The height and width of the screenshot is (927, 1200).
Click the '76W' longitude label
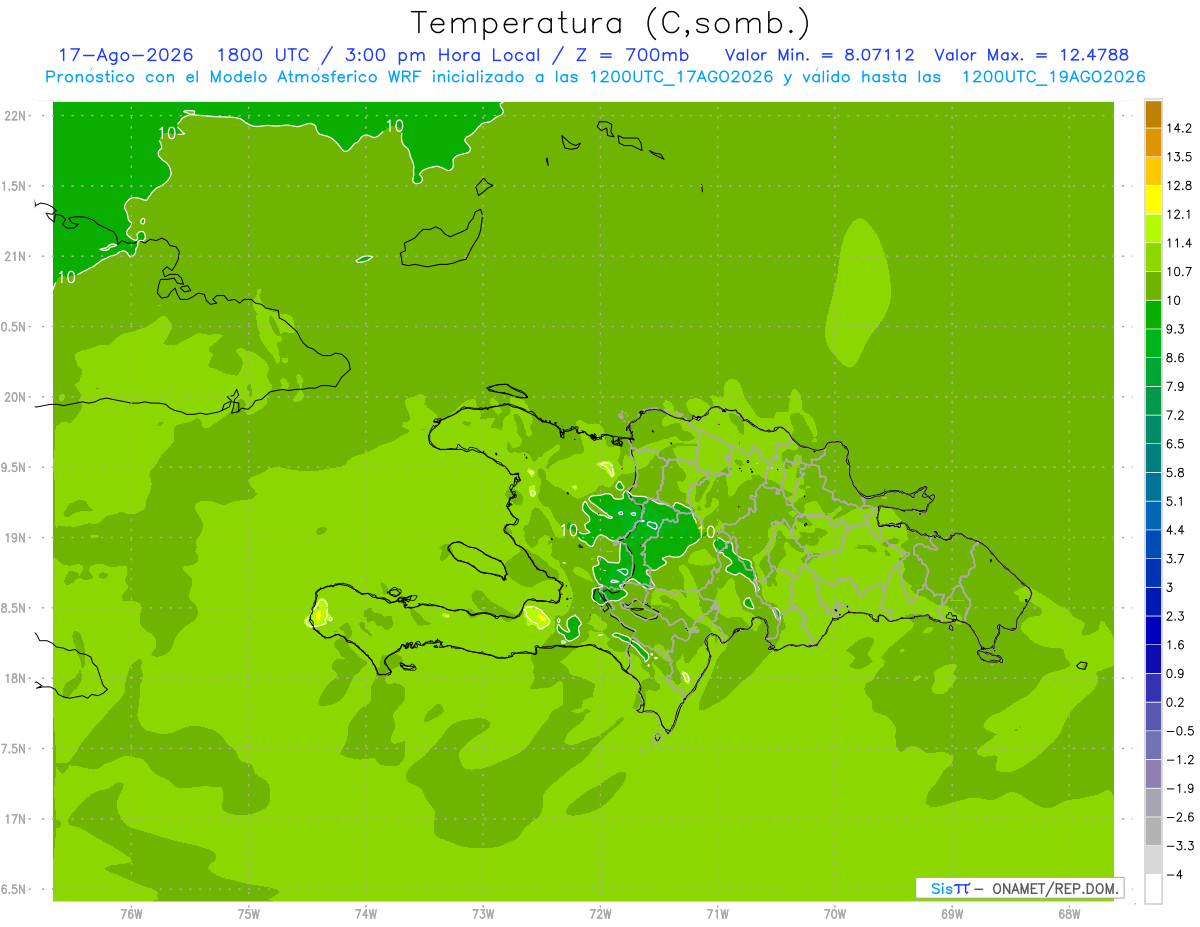click(131, 913)
